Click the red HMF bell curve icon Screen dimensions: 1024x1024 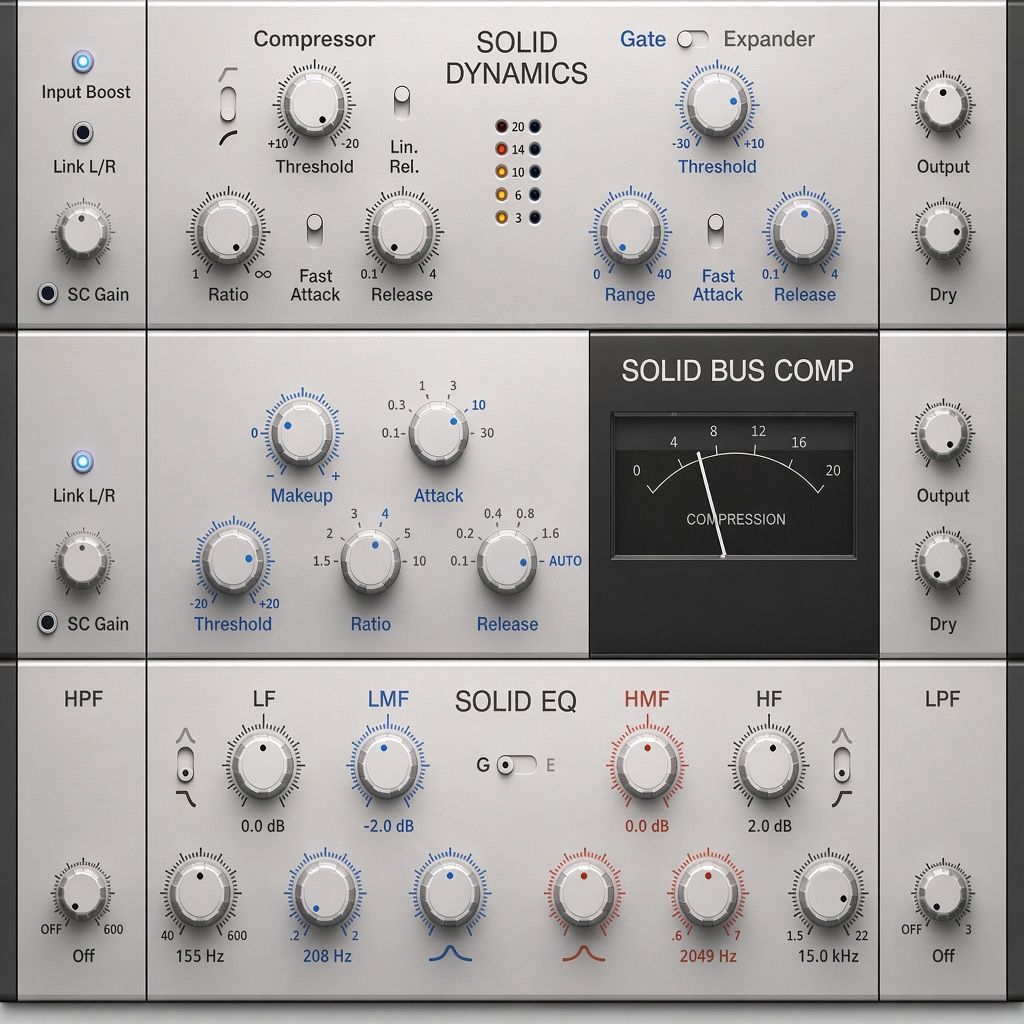click(584, 954)
